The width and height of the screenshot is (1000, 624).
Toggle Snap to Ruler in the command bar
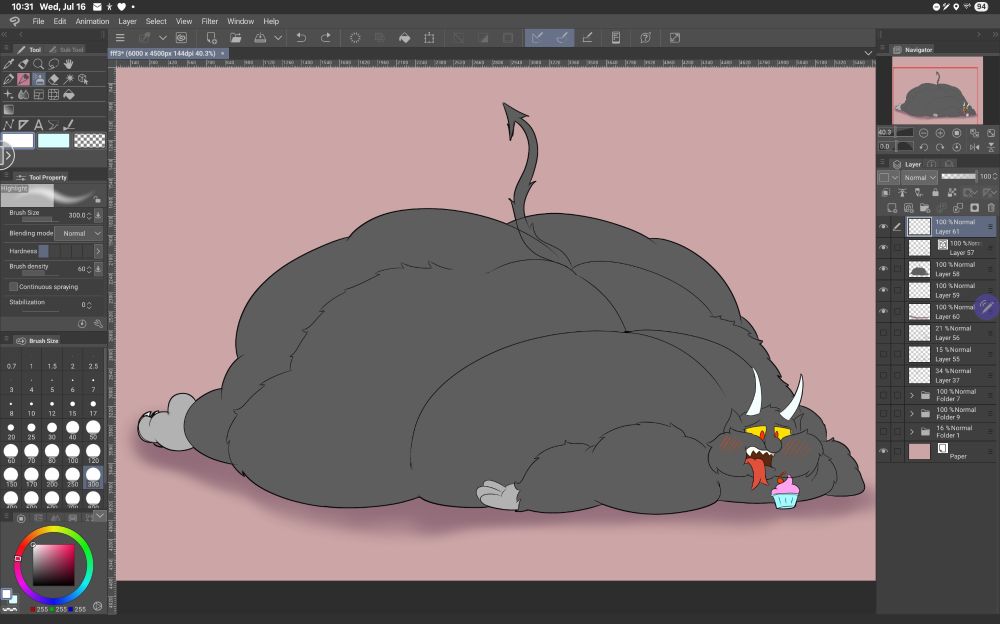click(538, 38)
